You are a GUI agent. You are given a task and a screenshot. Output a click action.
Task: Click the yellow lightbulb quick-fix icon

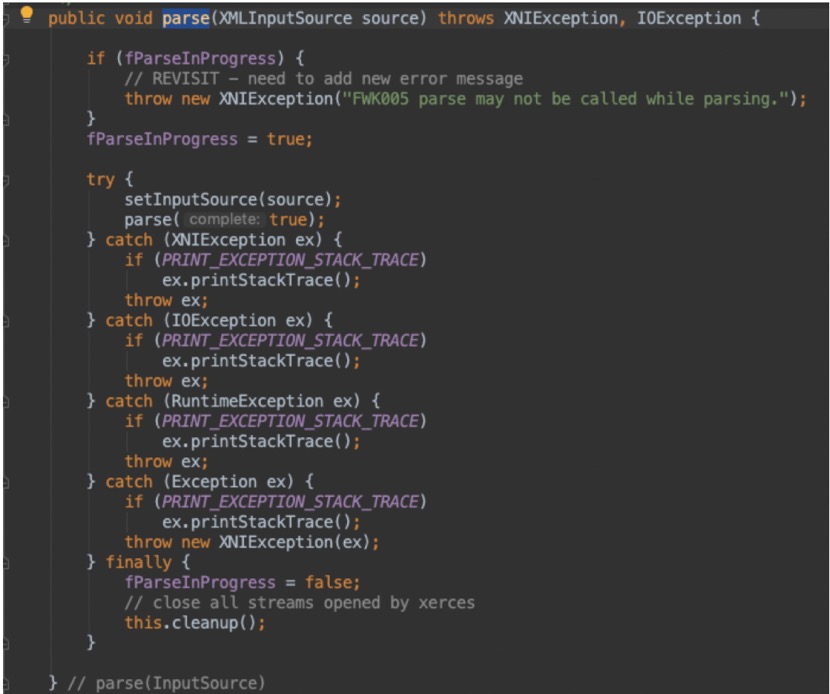pos(26,15)
